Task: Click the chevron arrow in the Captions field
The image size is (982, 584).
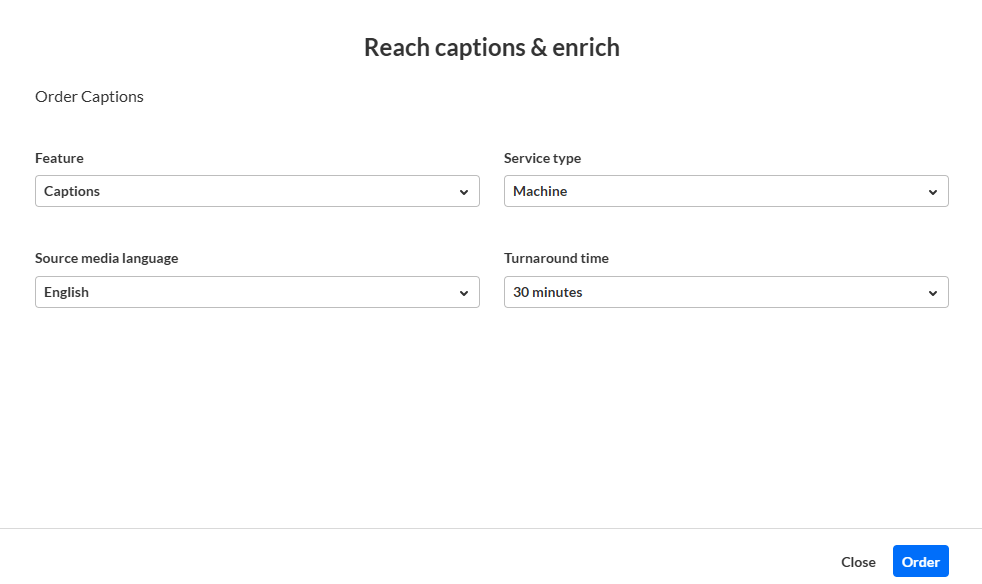Action: pos(464,192)
